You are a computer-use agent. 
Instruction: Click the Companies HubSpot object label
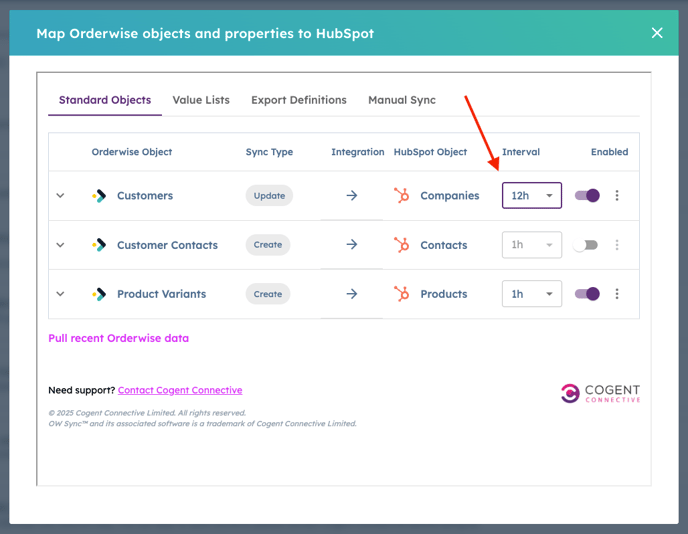pos(450,196)
